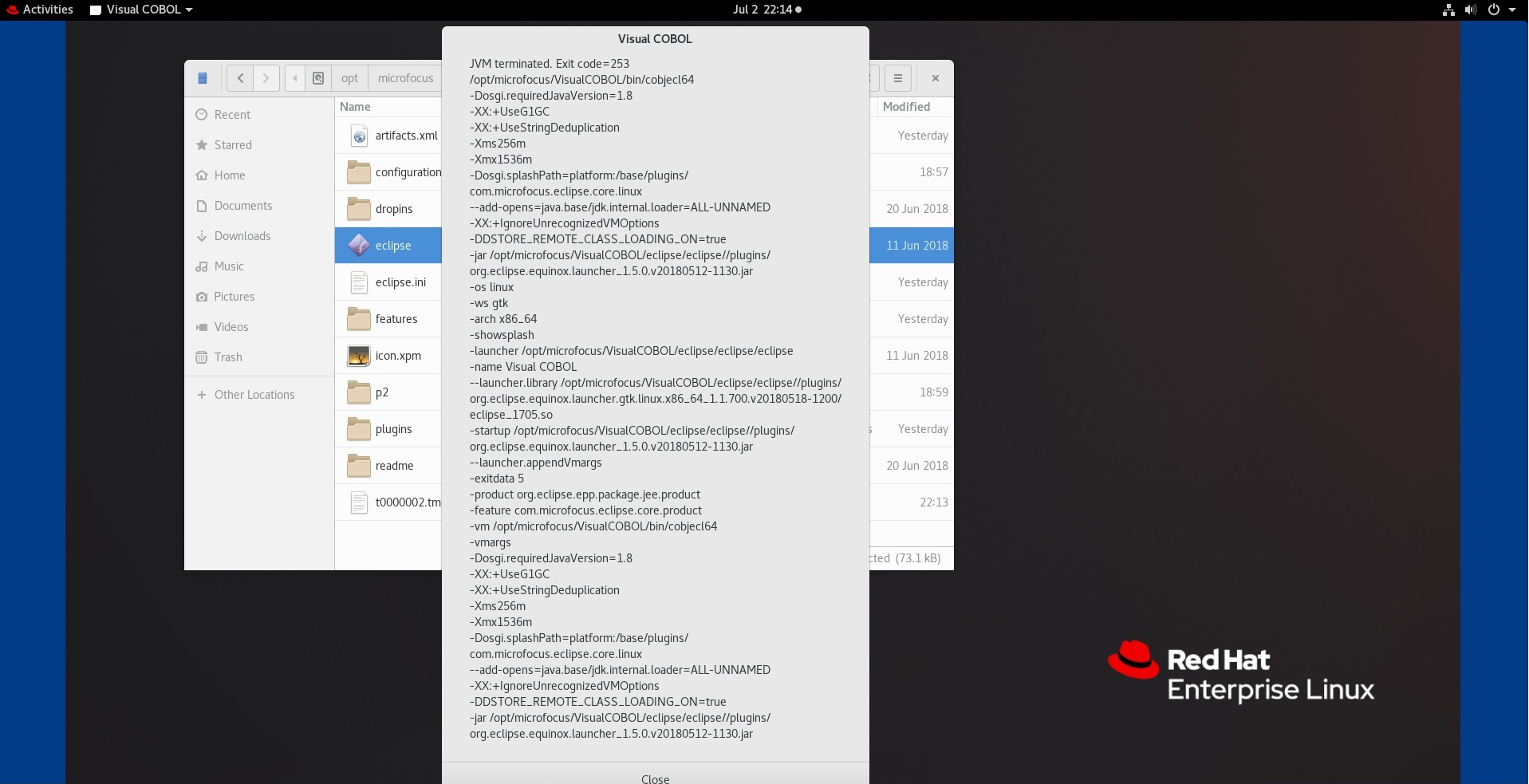Close the JVM terminated error dialog
1529x784 pixels.
pyautogui.click(x=655, y=777)
